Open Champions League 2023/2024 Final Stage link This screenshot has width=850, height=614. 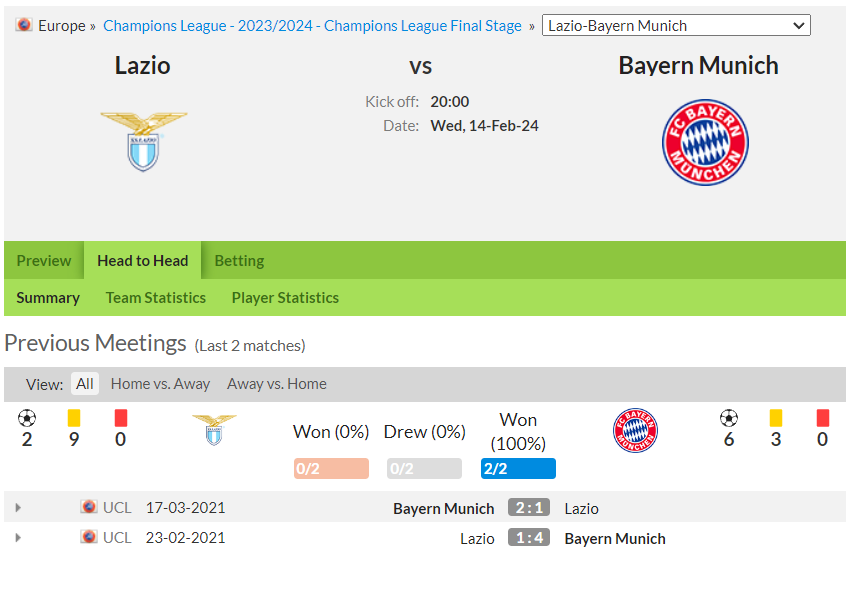tap(312, 25)
